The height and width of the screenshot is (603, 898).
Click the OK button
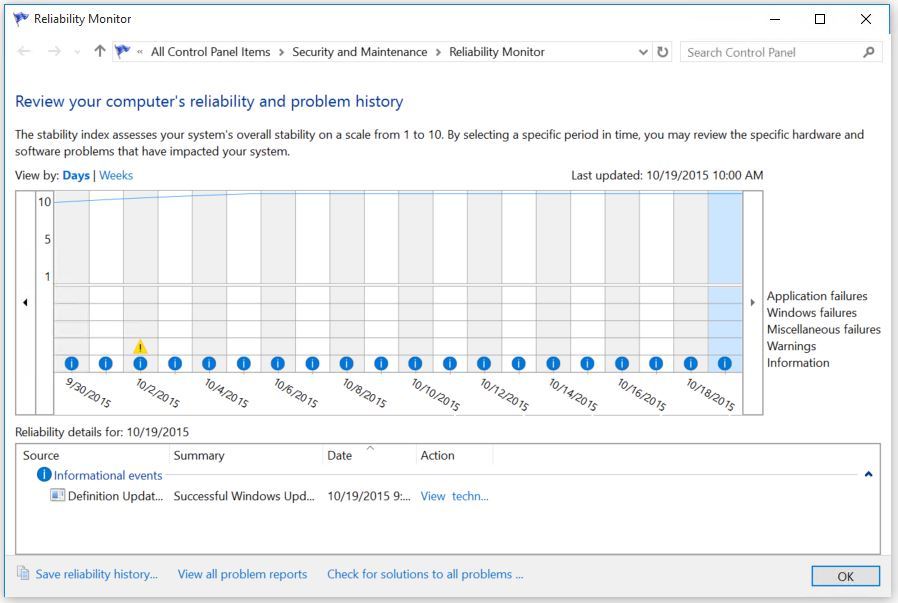pos(845,576)
